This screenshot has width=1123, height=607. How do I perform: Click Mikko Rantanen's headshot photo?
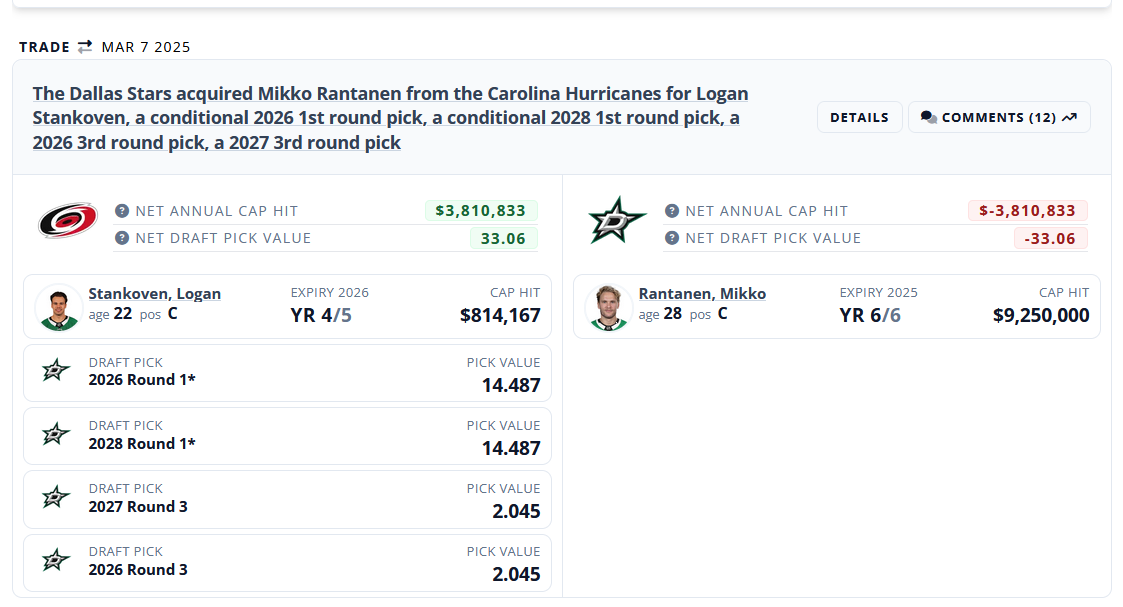pyautogui.click(x=608, y=307)
